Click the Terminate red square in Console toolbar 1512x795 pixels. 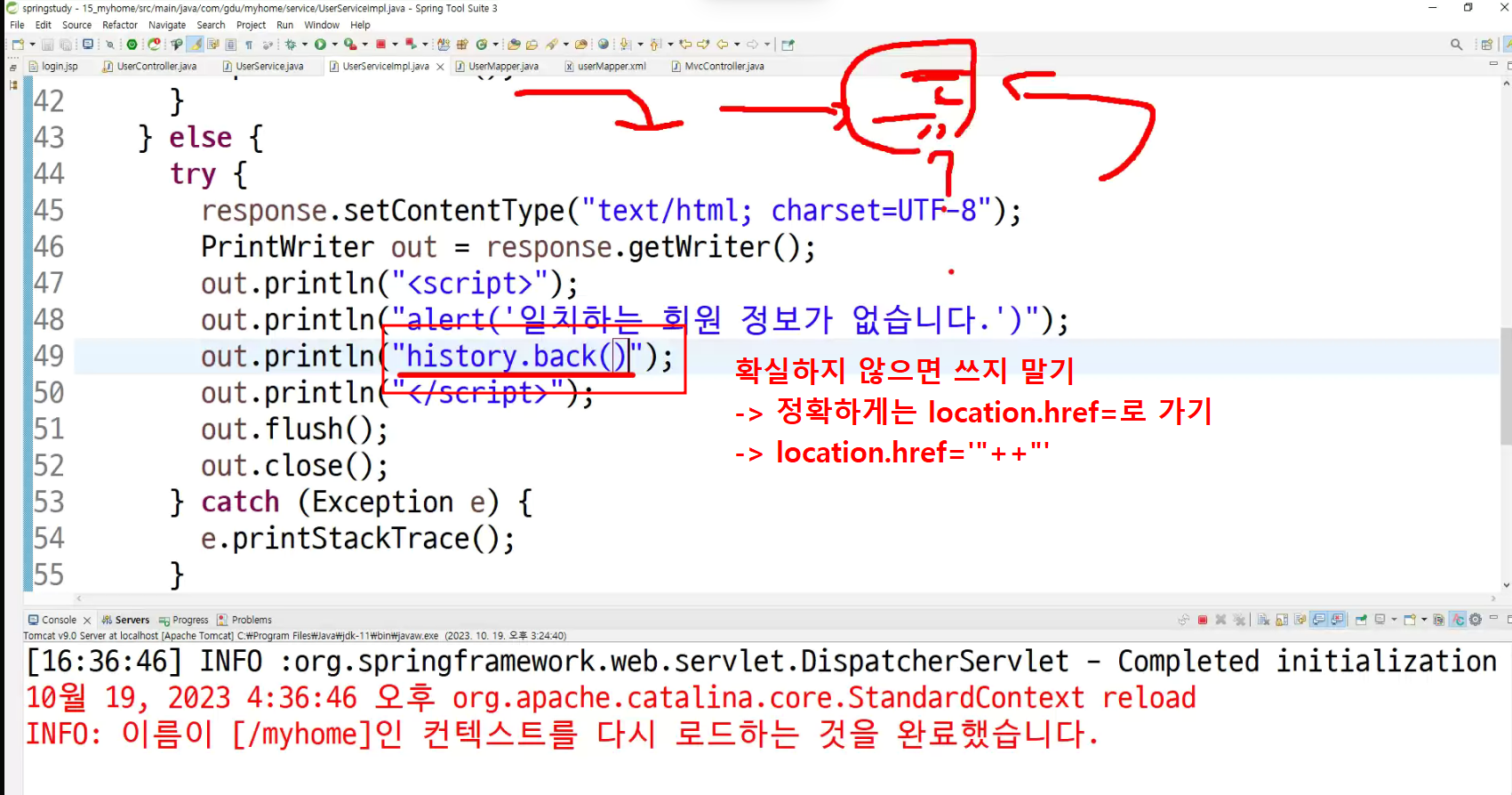[x=1202, y=620]
